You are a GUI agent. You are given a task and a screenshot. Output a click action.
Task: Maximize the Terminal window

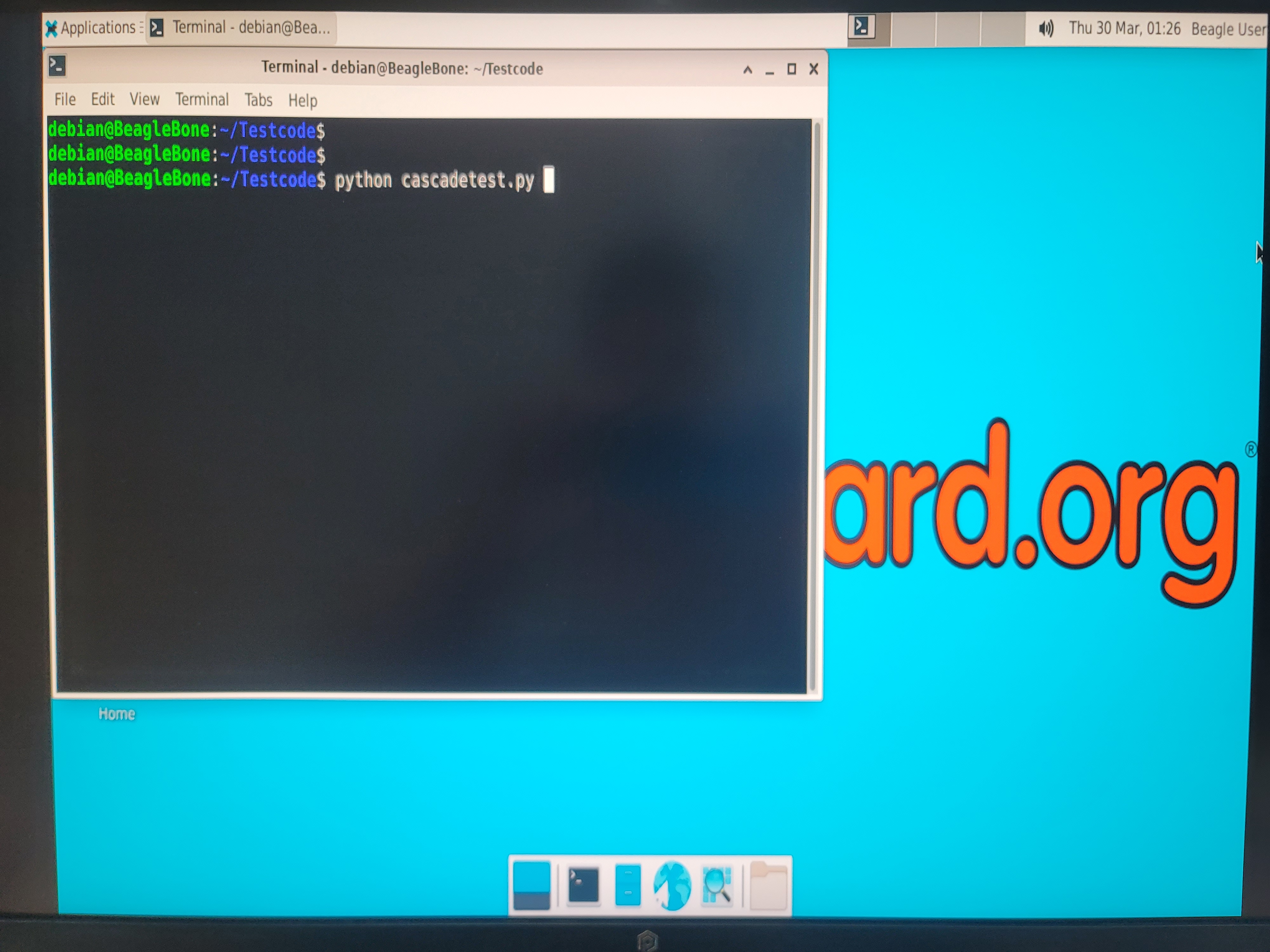[x=792, y=69]
